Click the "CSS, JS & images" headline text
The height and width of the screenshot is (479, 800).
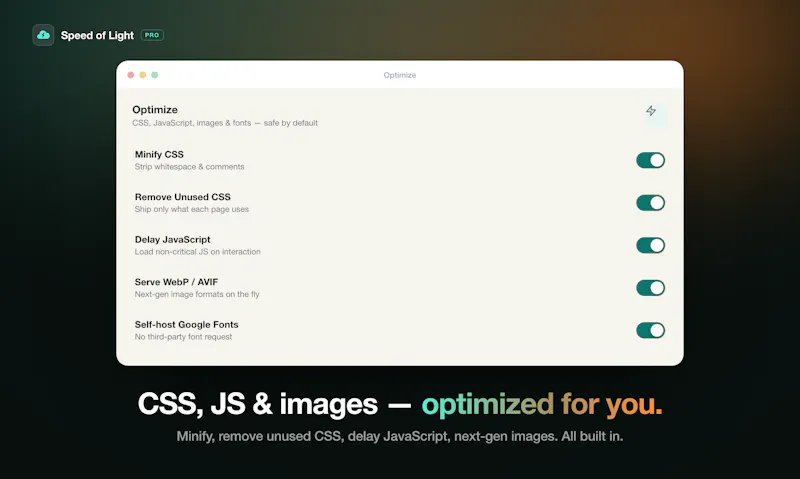[258, 404]
